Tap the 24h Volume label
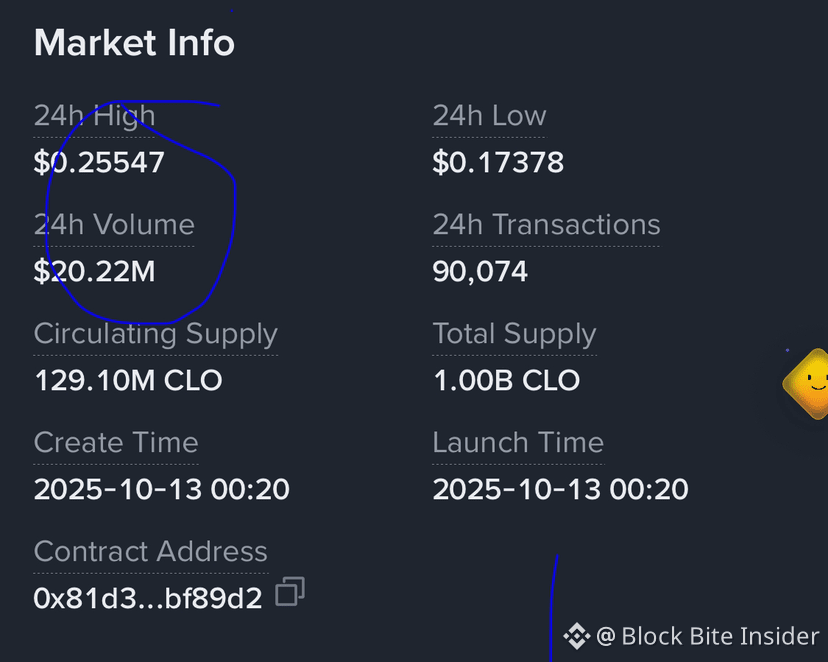This screenshot has width=828, height=662. point(114,224)
